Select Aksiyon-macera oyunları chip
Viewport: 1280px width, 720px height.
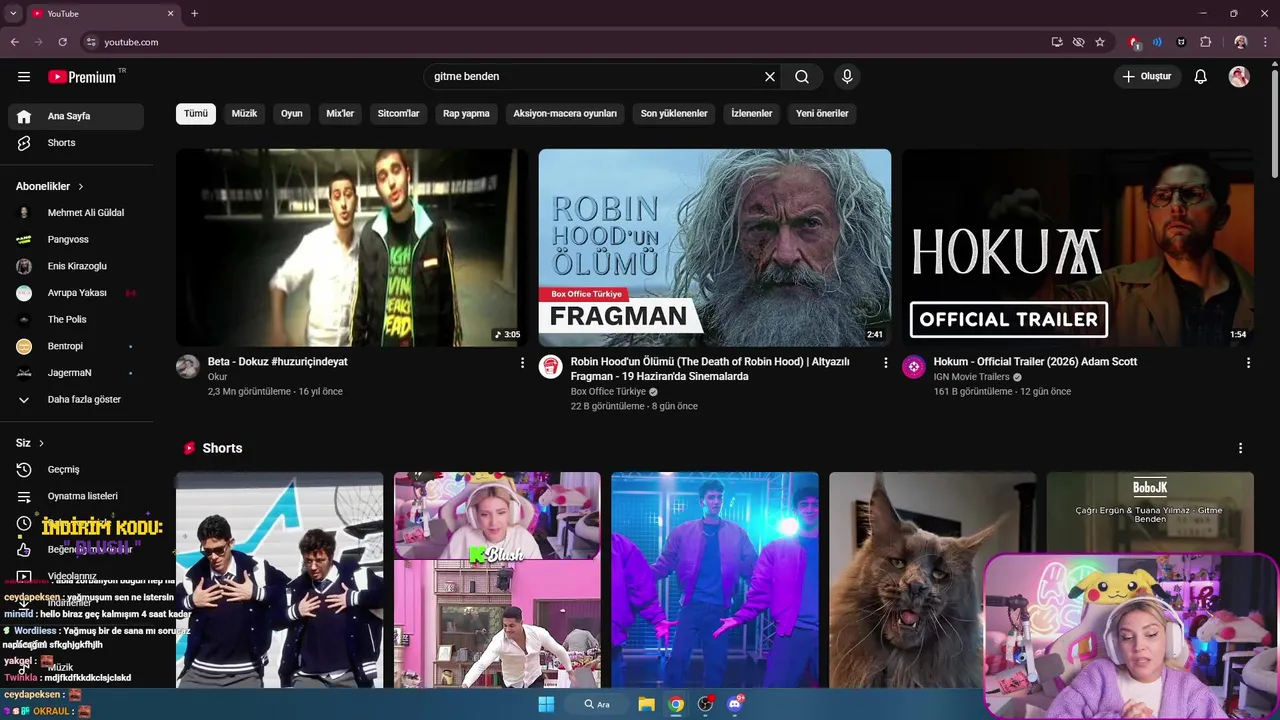coord(565,113)
